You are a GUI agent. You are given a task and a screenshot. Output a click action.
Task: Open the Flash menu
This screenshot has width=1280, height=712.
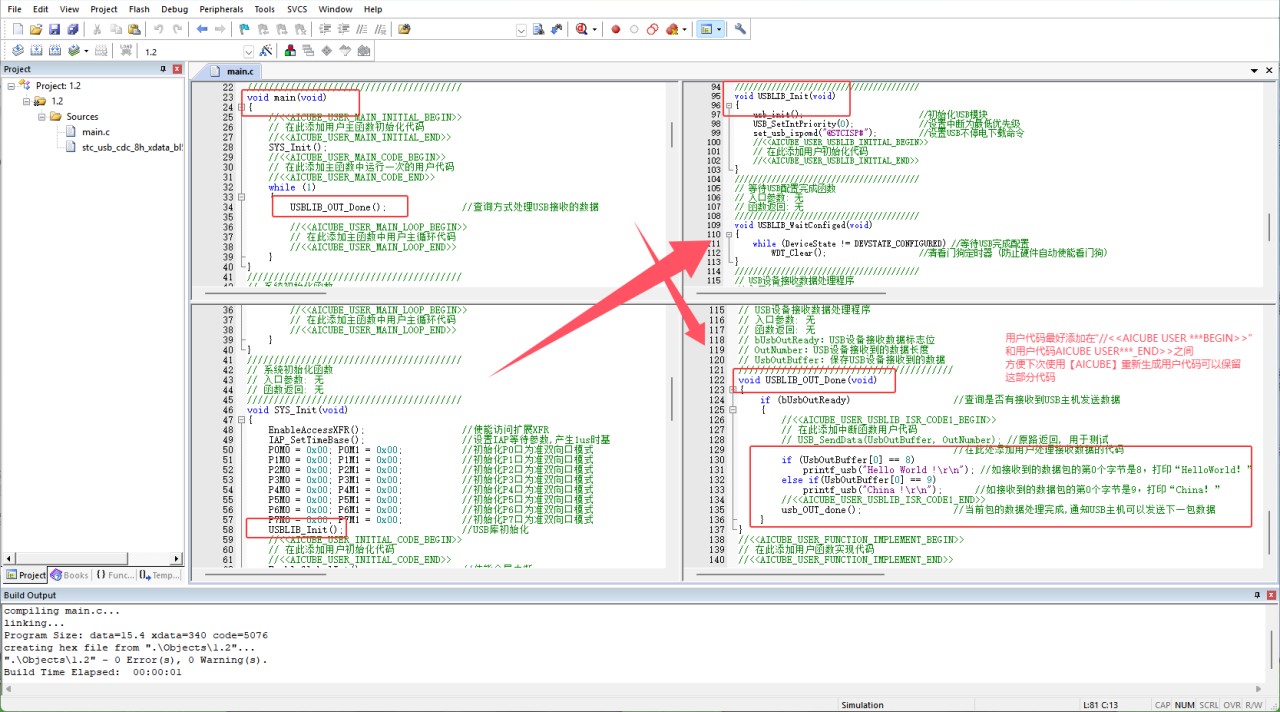point(139,9)
